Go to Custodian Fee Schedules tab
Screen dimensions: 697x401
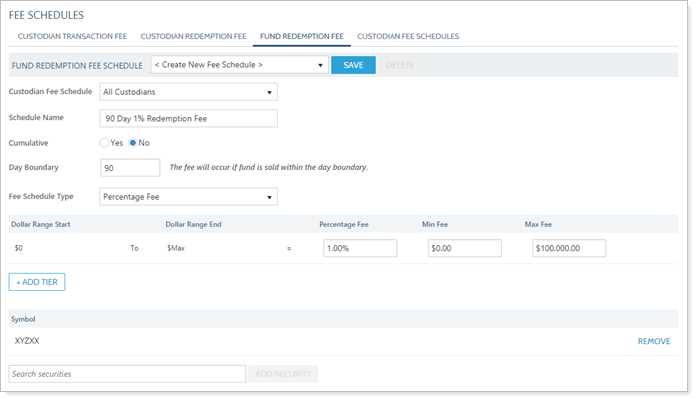pyautogui.click(x=408, y=36)
